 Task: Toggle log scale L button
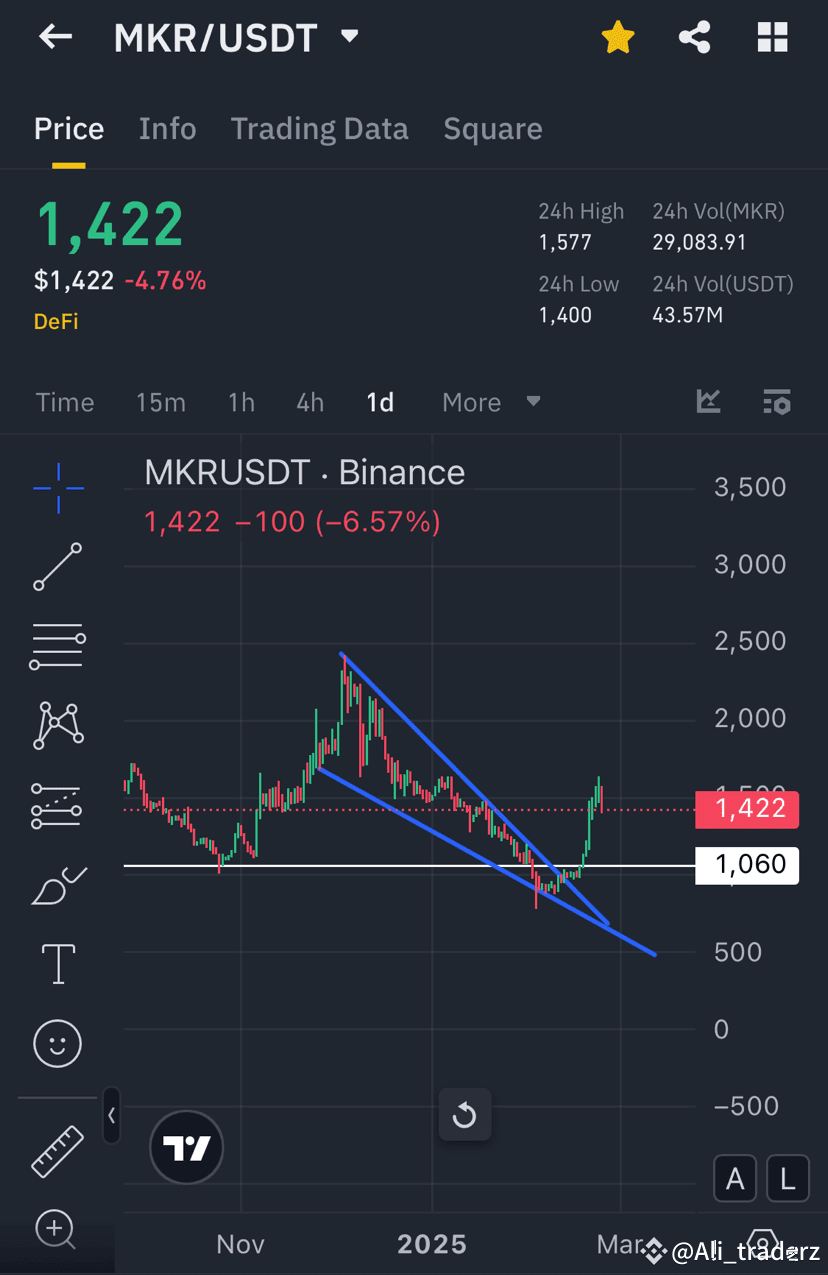coord(787,1180)
